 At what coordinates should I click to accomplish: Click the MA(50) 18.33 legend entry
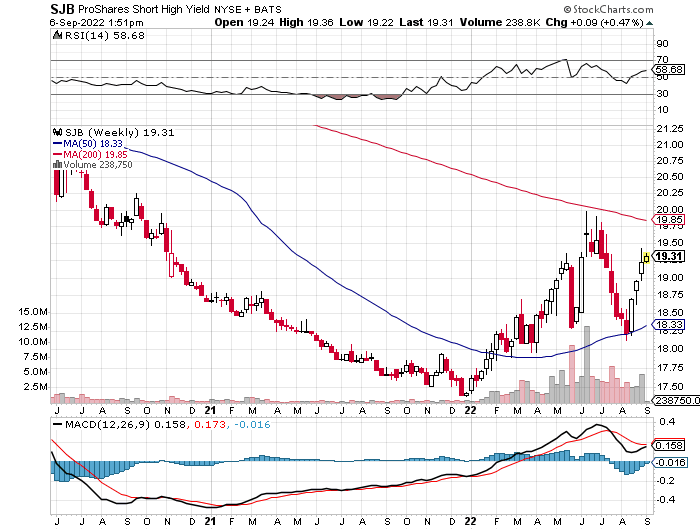click(x=88, y=143)
